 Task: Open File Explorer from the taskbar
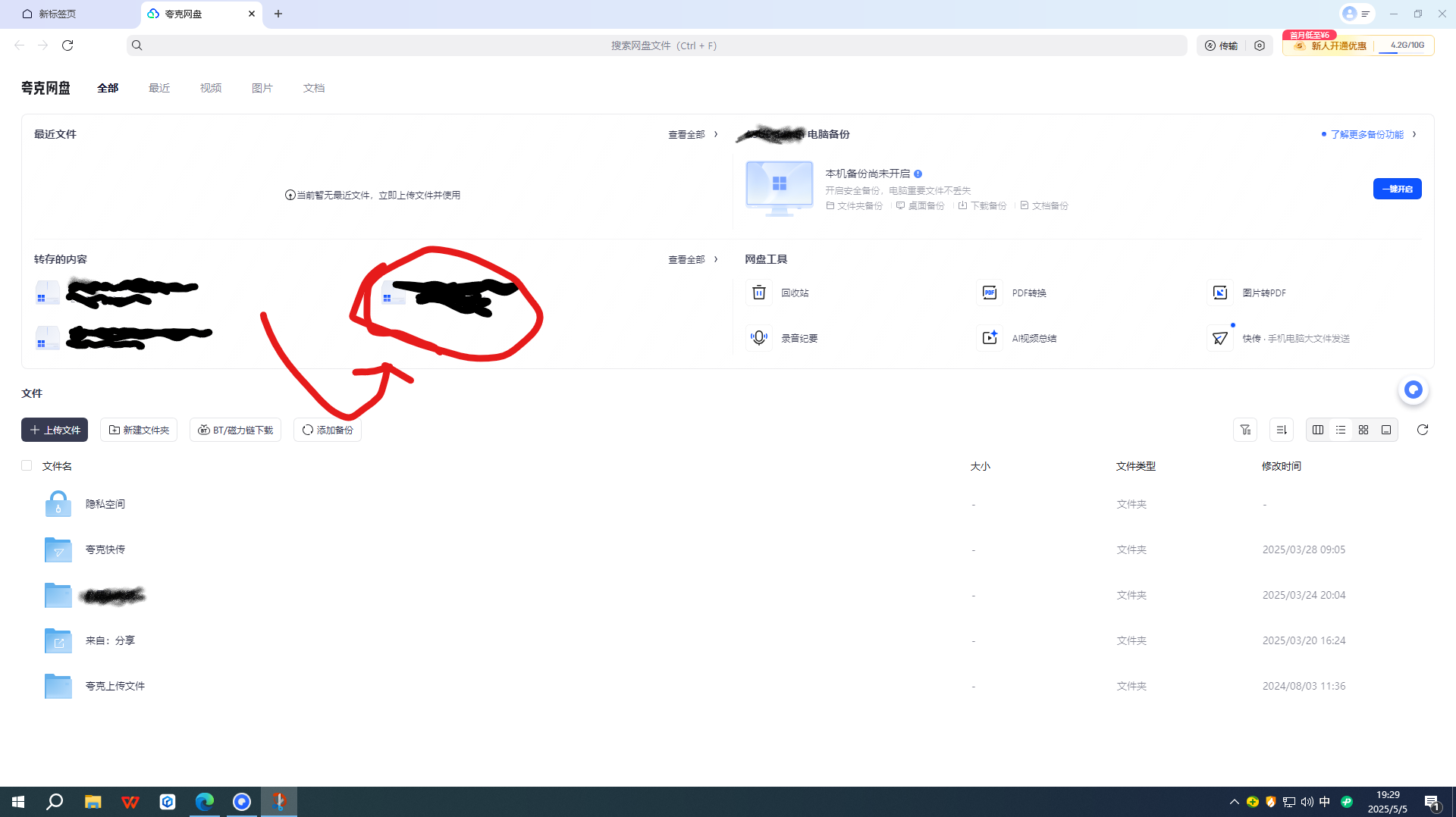coord(93,802)
